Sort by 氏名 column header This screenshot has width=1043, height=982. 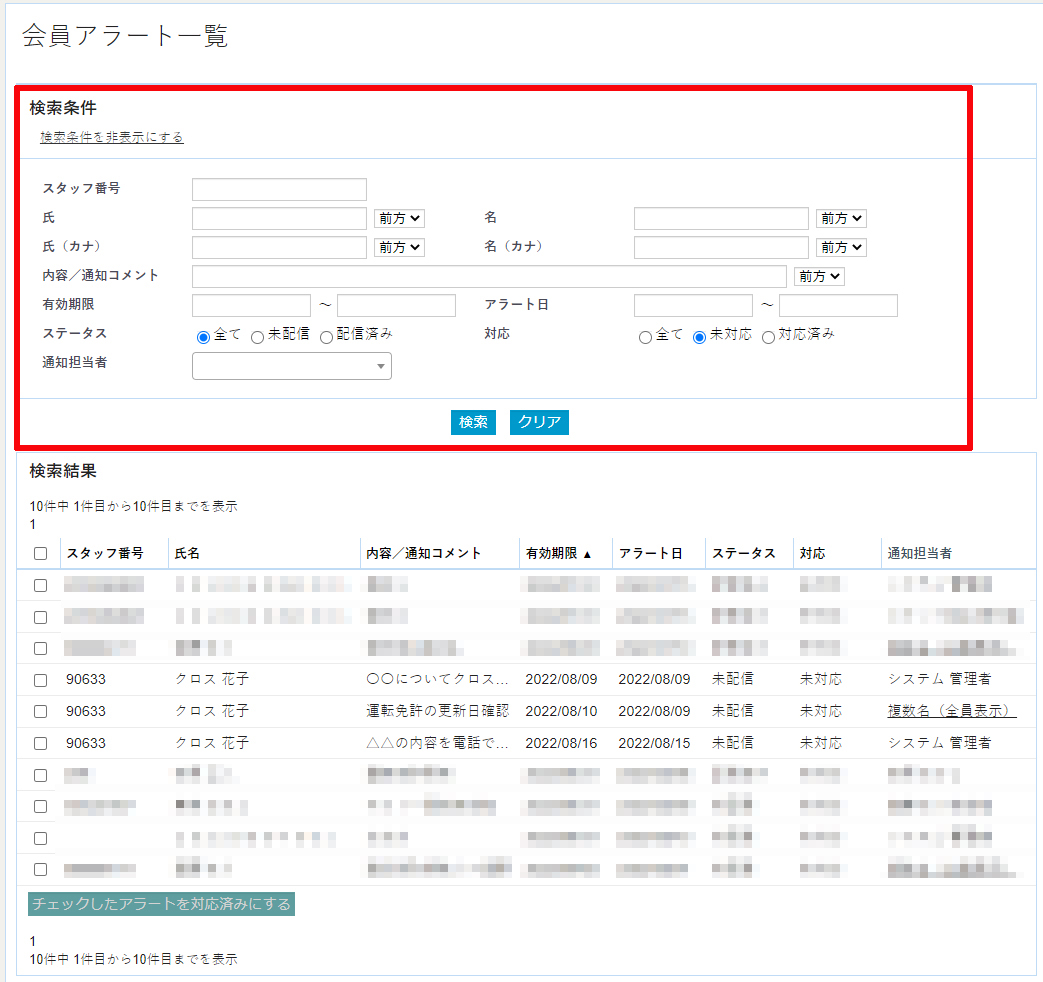(x=187, y=554)
